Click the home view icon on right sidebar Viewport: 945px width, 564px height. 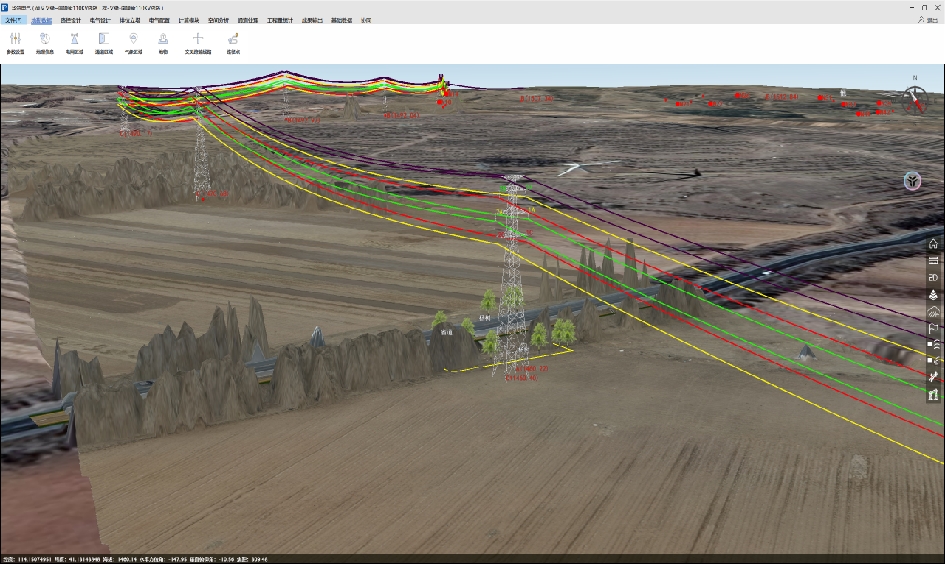pyautogui.click(x=933, y=243)
